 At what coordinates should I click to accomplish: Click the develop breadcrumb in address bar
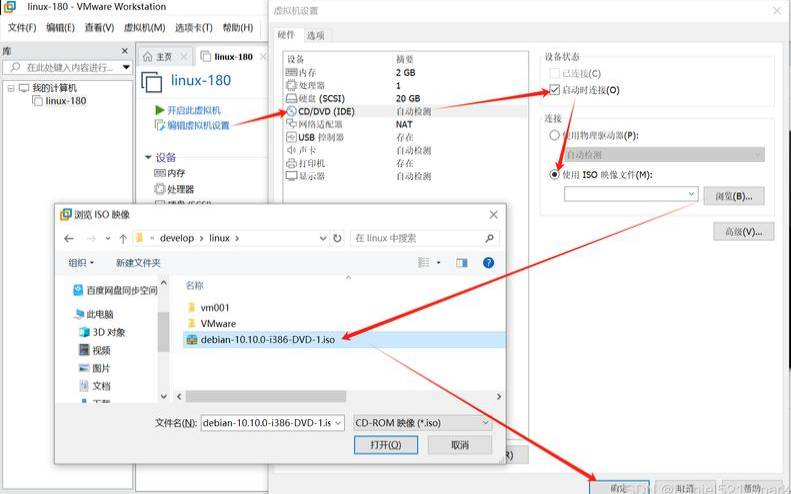click(x=177, y=238)
